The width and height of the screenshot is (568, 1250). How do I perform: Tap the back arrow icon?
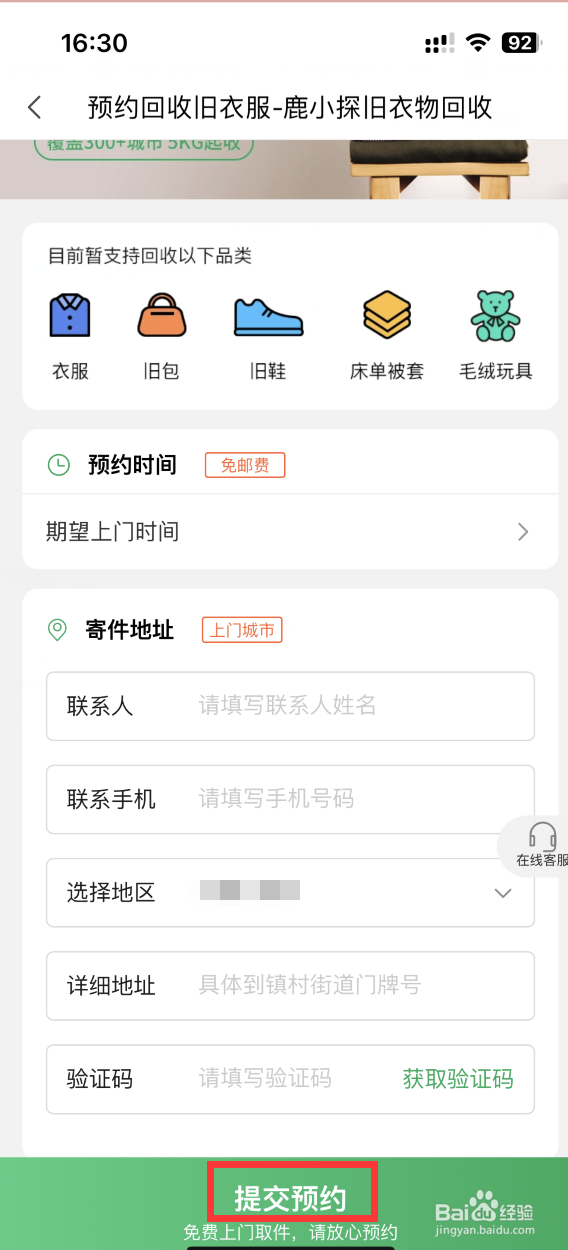coord(35,107)
